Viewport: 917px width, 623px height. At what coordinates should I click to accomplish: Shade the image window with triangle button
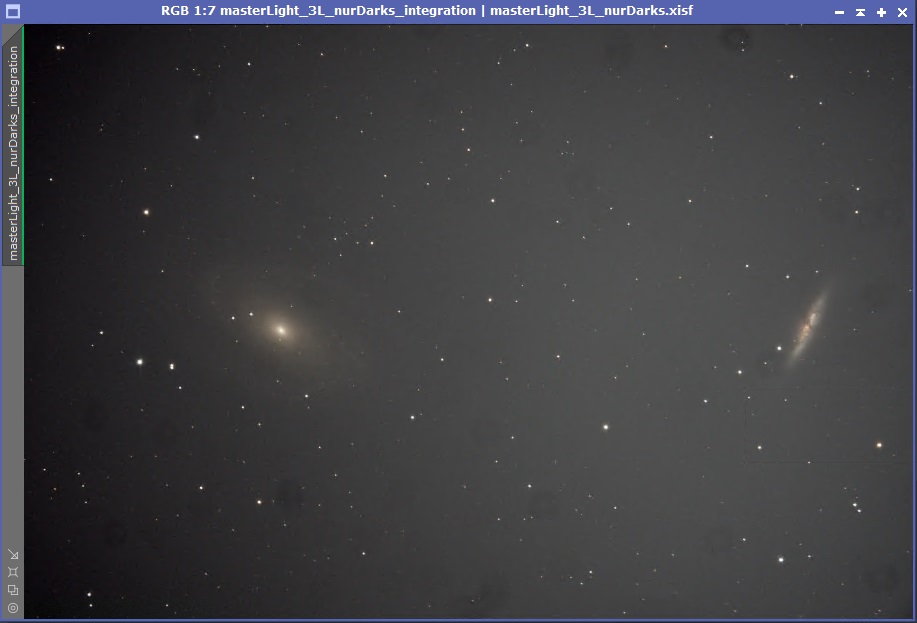860,12
